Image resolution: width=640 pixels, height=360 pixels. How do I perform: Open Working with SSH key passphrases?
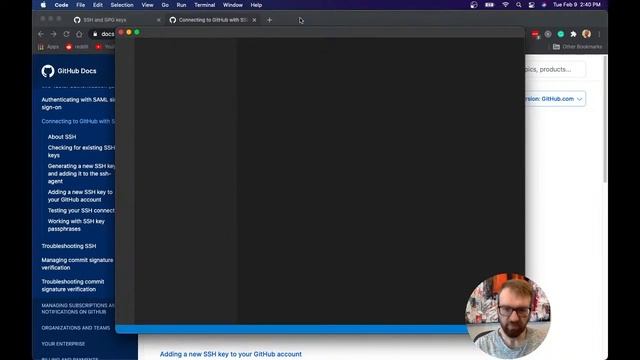76,225
